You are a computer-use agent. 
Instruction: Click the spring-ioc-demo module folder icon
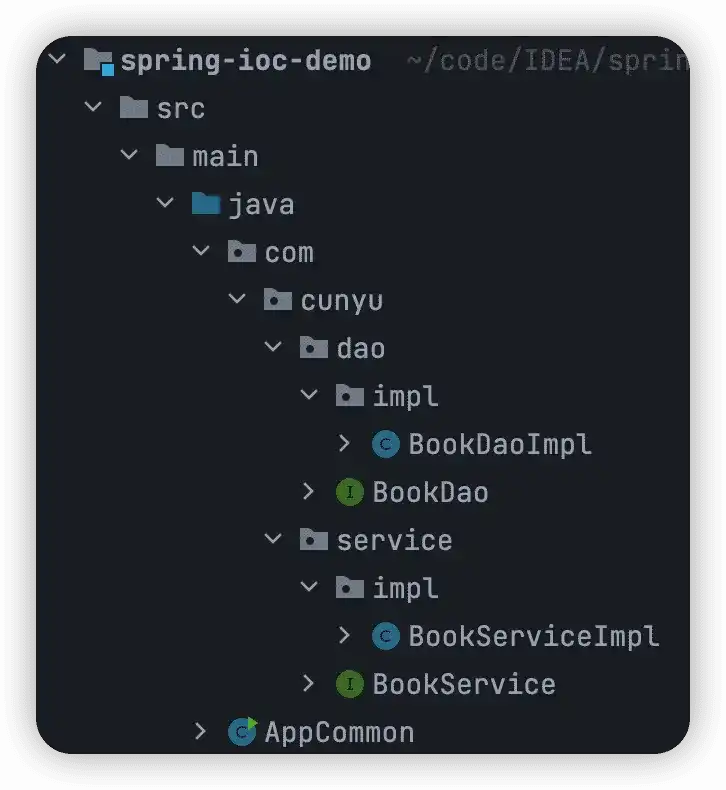[x=98, y=61]
